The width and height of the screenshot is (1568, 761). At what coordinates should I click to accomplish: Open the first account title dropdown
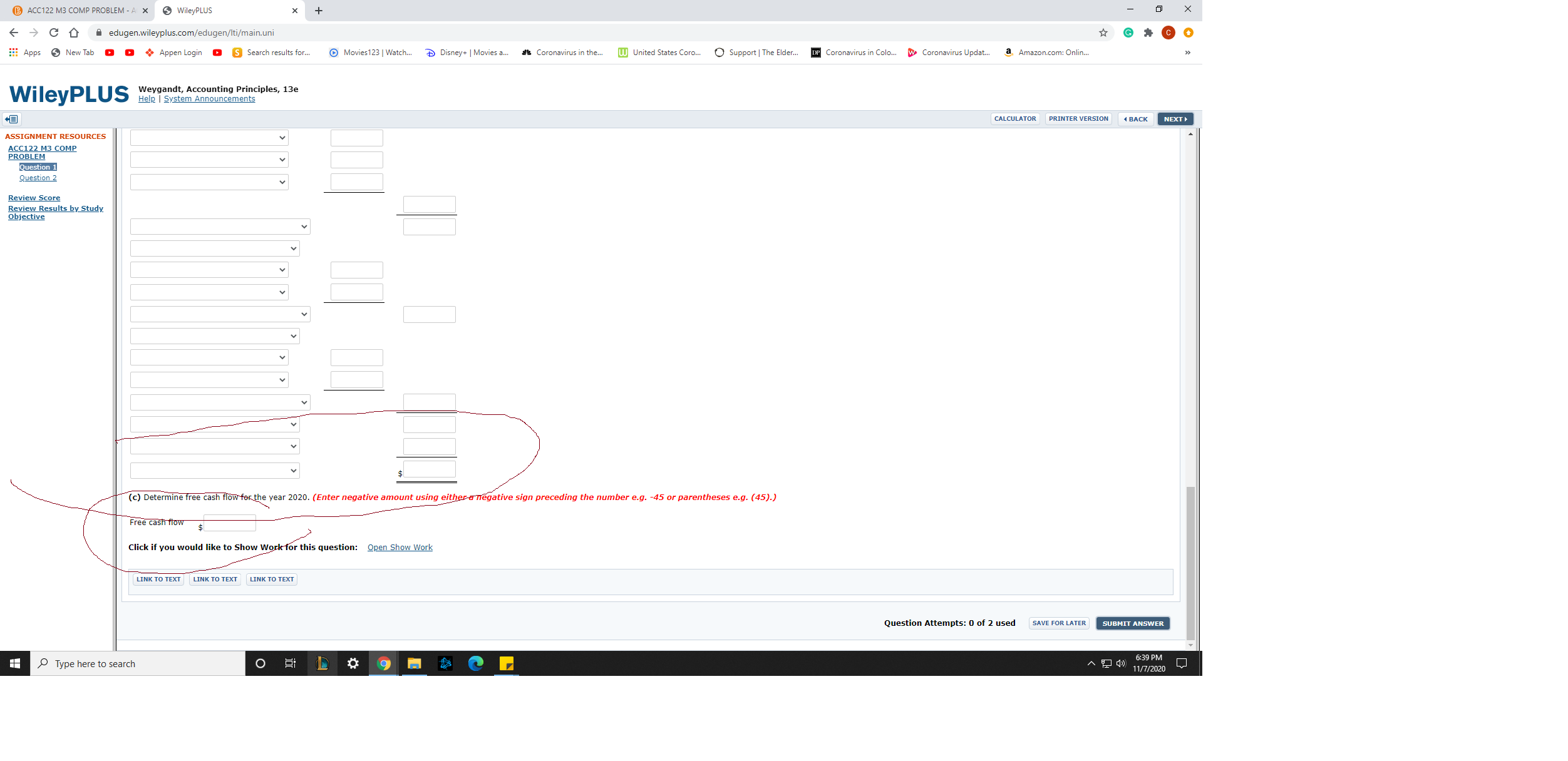point(209,138)
